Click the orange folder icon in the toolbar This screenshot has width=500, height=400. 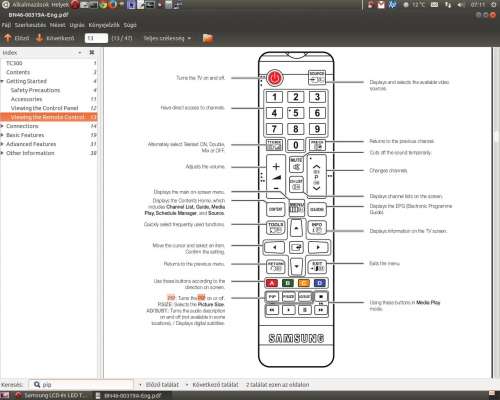click(x=208, y=38)
